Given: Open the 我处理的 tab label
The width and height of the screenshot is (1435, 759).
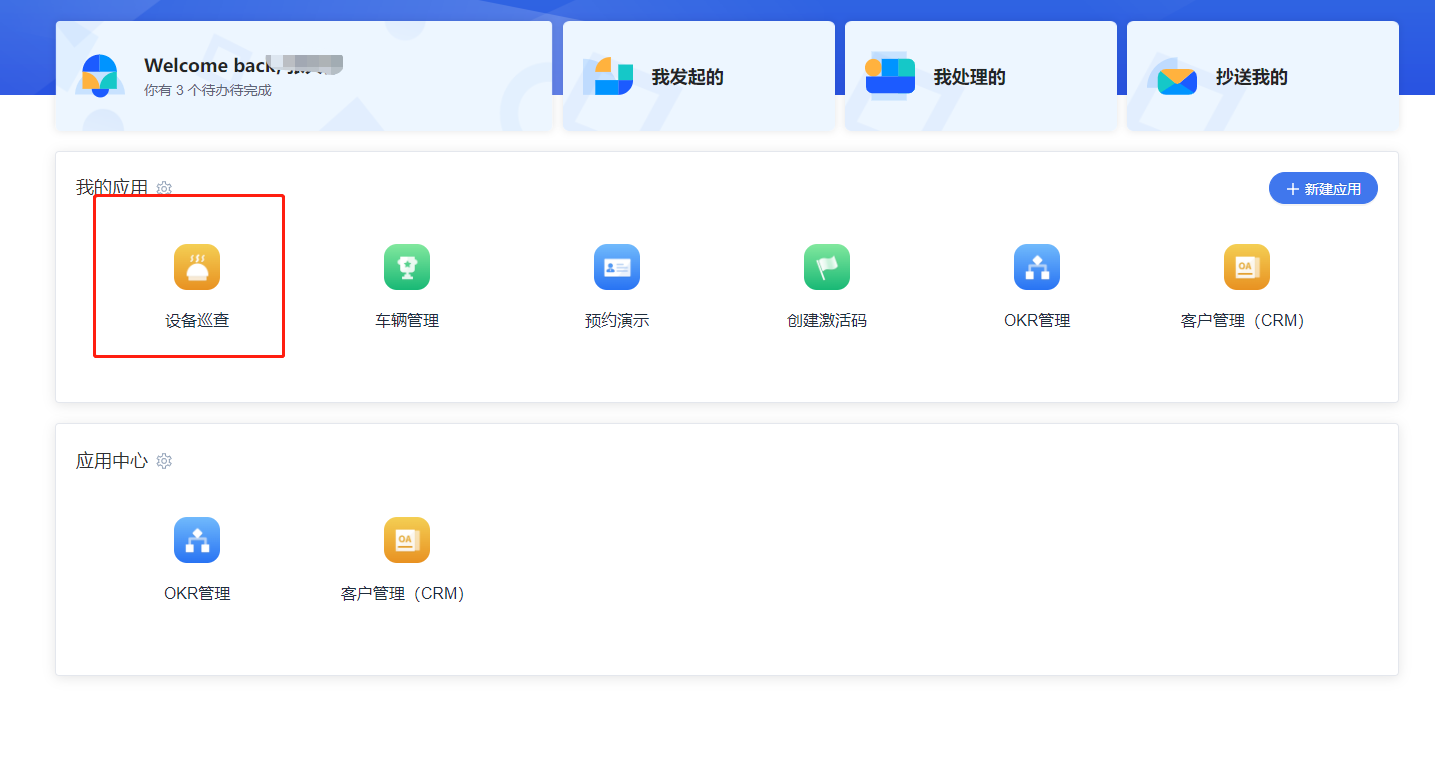Looking at the screenshot, I should coord(969,77).
